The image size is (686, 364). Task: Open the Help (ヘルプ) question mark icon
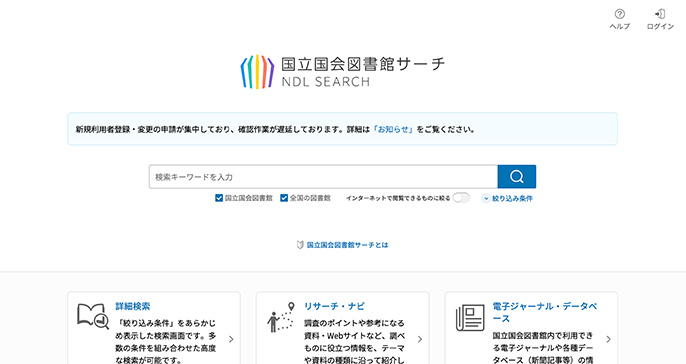click(620, 14)
